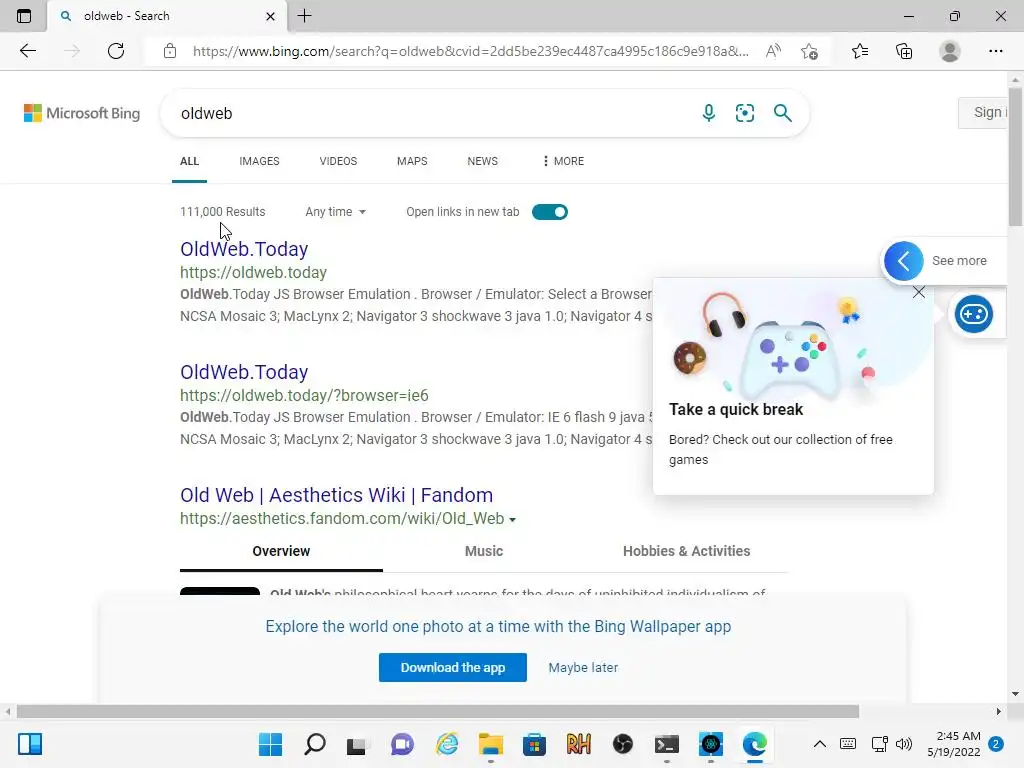Click the vertical page scrollbar thumb
Image resolution: width=1024 pixels, height=768 pixels.
(1015, 157)
